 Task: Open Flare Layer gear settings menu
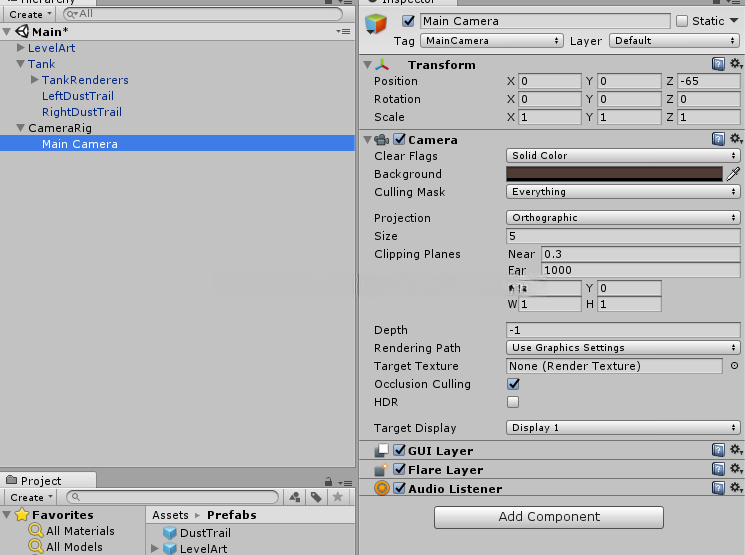(x=736, y=469)
